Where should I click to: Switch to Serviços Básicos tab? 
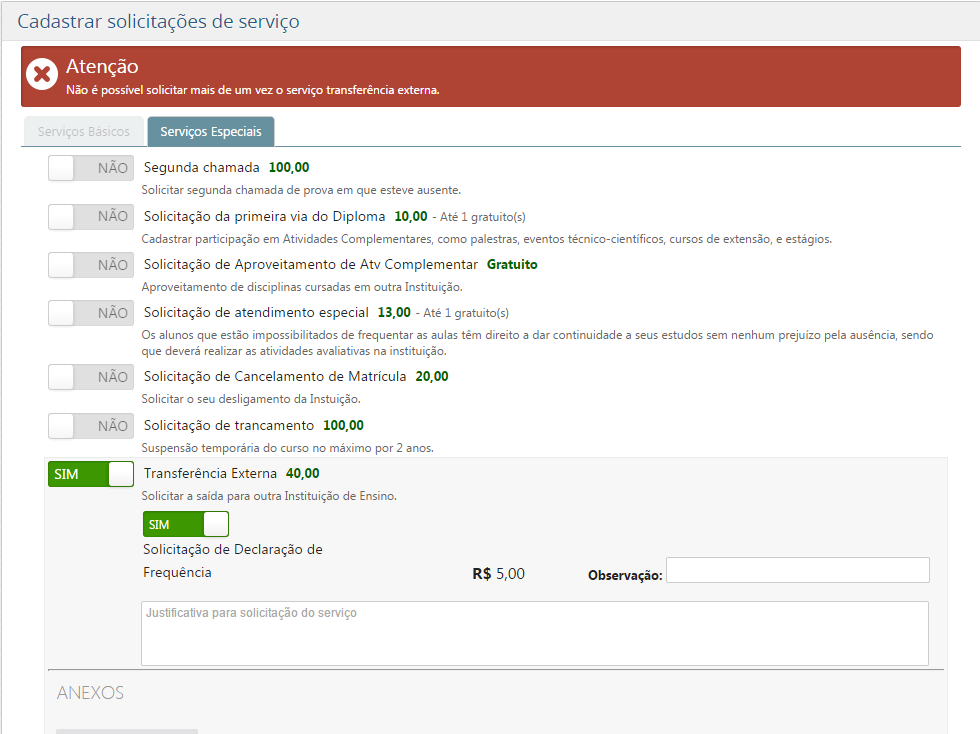tap(83, 132)
